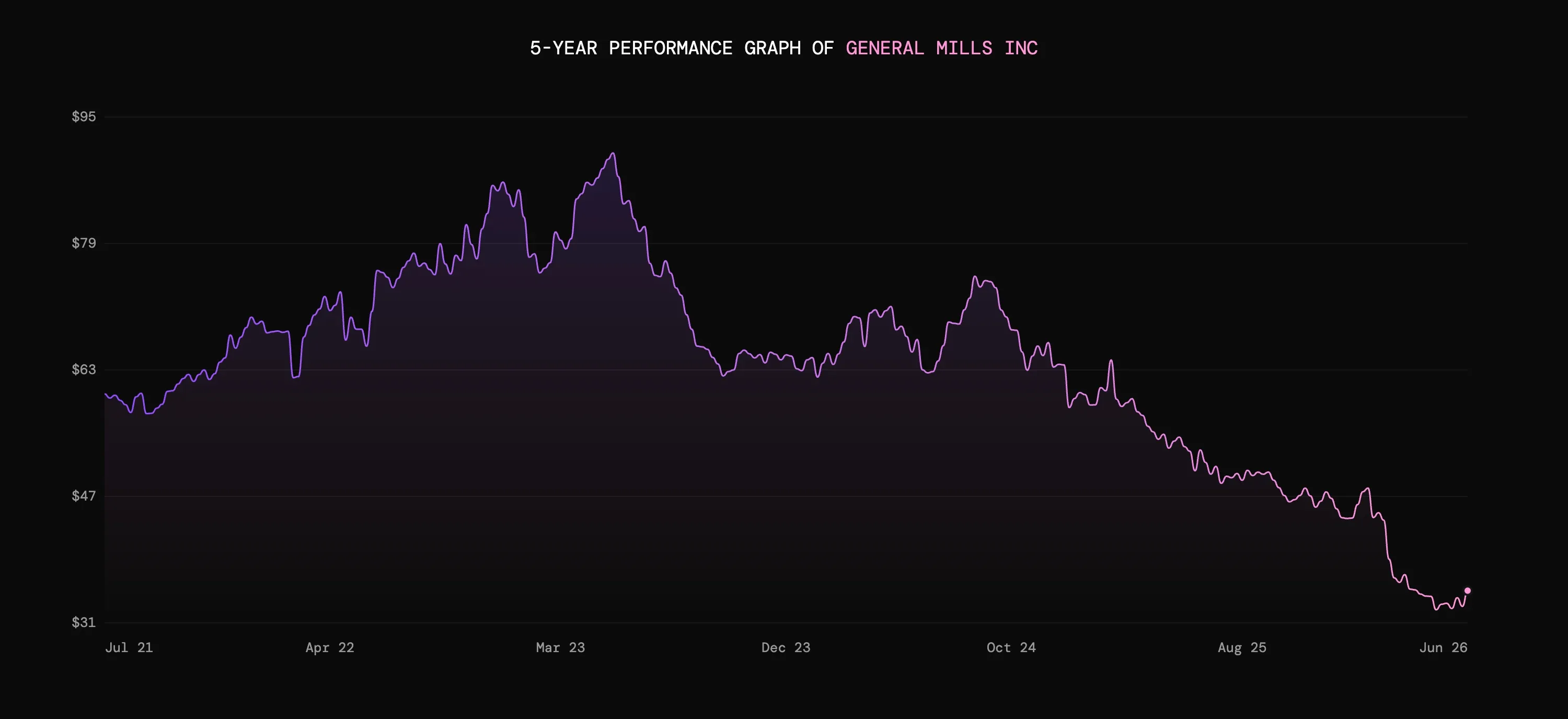
Task: Click the "Aug 25" x-axis date label
Action: pyautogui.click(x=1242, y=647)
